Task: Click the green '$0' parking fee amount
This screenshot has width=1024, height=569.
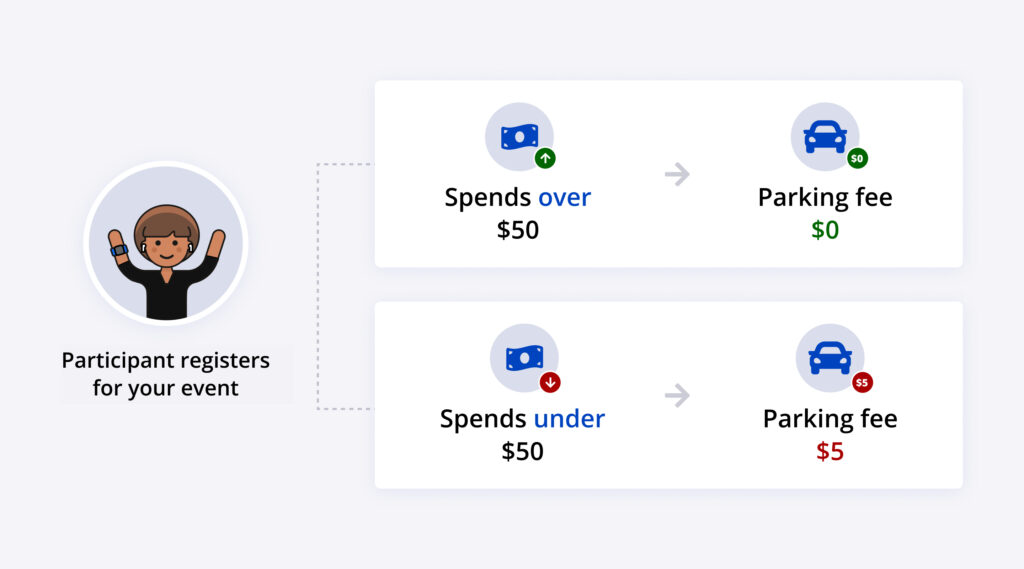Action: click(825, 230)
